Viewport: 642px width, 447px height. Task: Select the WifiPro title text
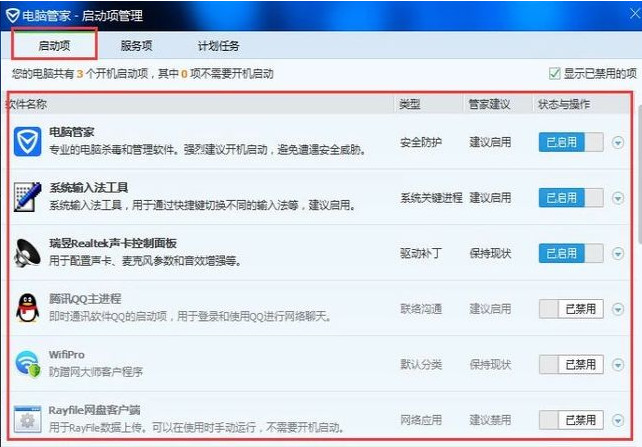coord(67,354)
